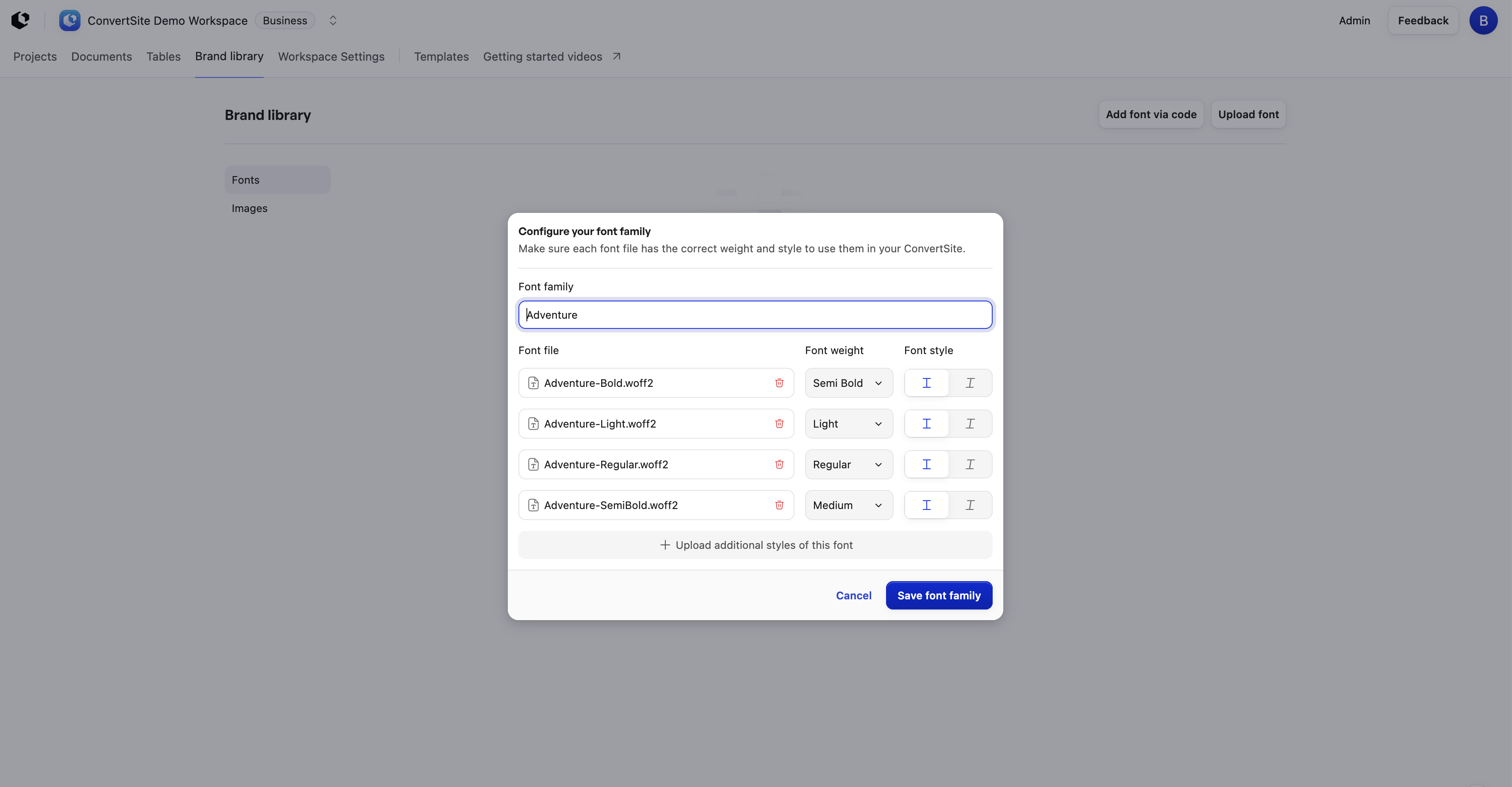This screenshot has width=1512, height=787.
Task: Select Fonts in the Brand library sidebar
Action: coord(278,180)
